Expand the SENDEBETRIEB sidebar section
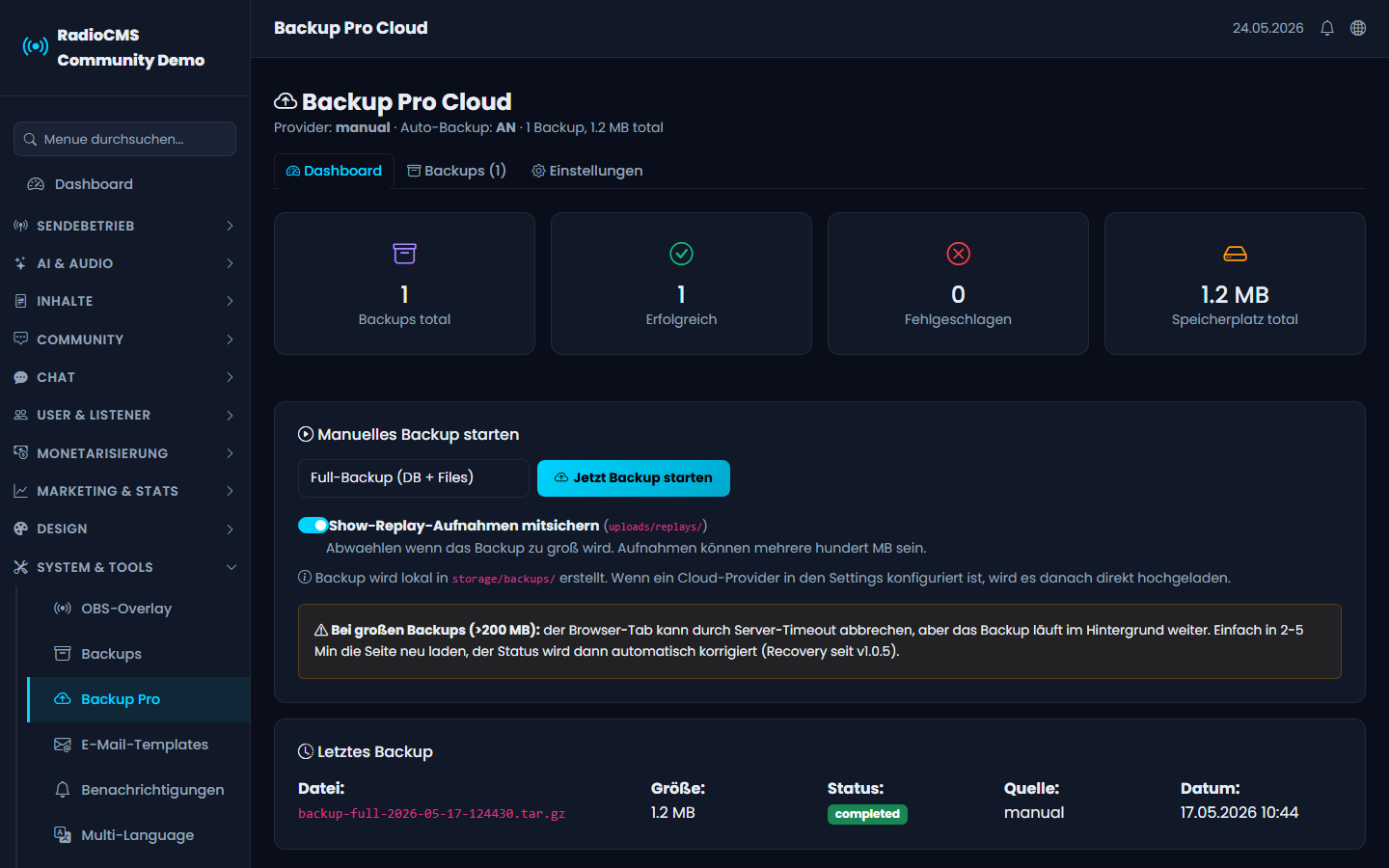 pos(125,226)
